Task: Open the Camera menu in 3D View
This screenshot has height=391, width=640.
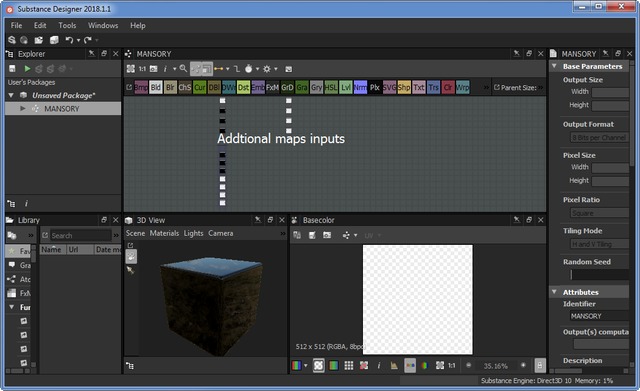Action: [x=221, y=233]
